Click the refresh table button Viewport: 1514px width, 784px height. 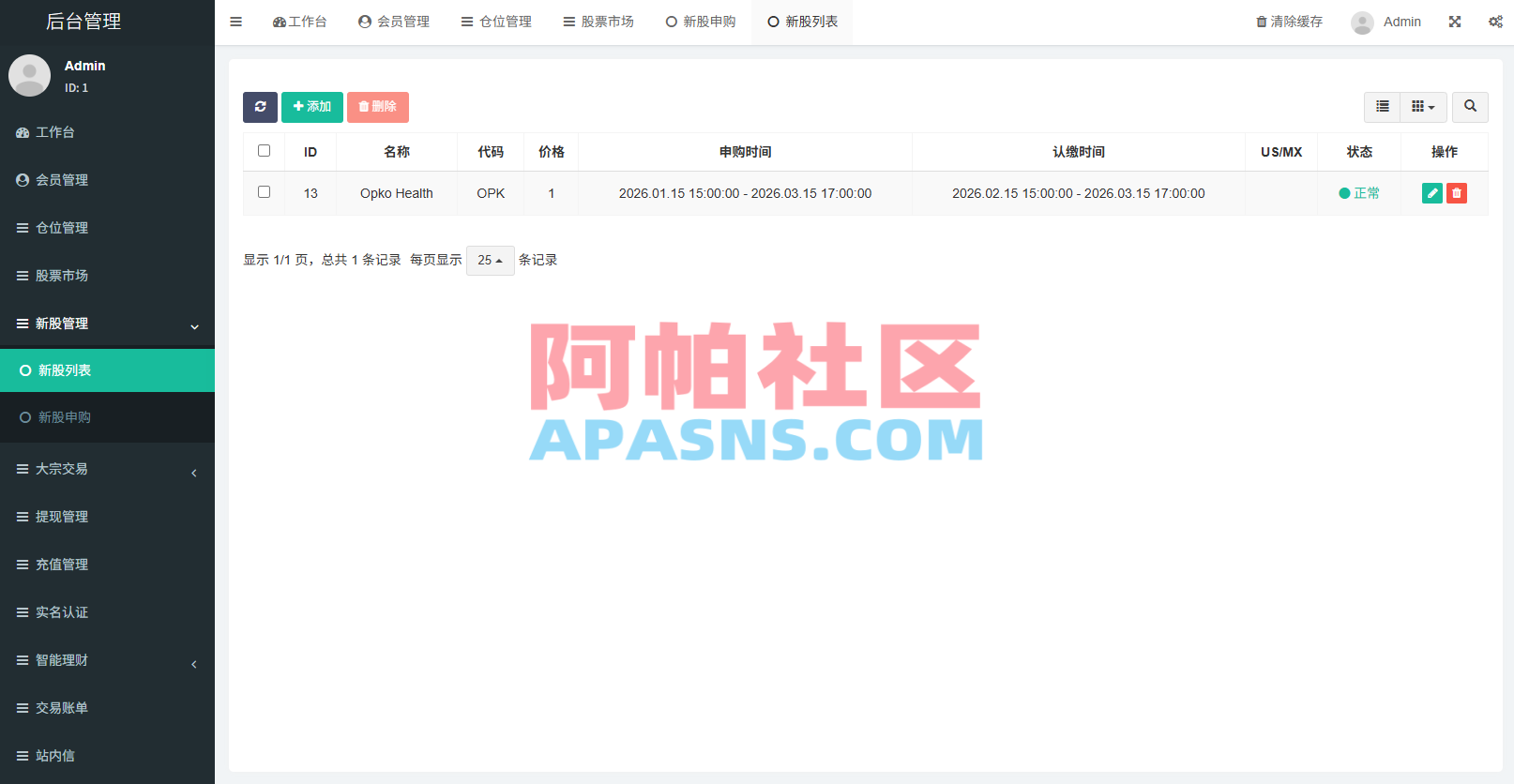point(260,107)
